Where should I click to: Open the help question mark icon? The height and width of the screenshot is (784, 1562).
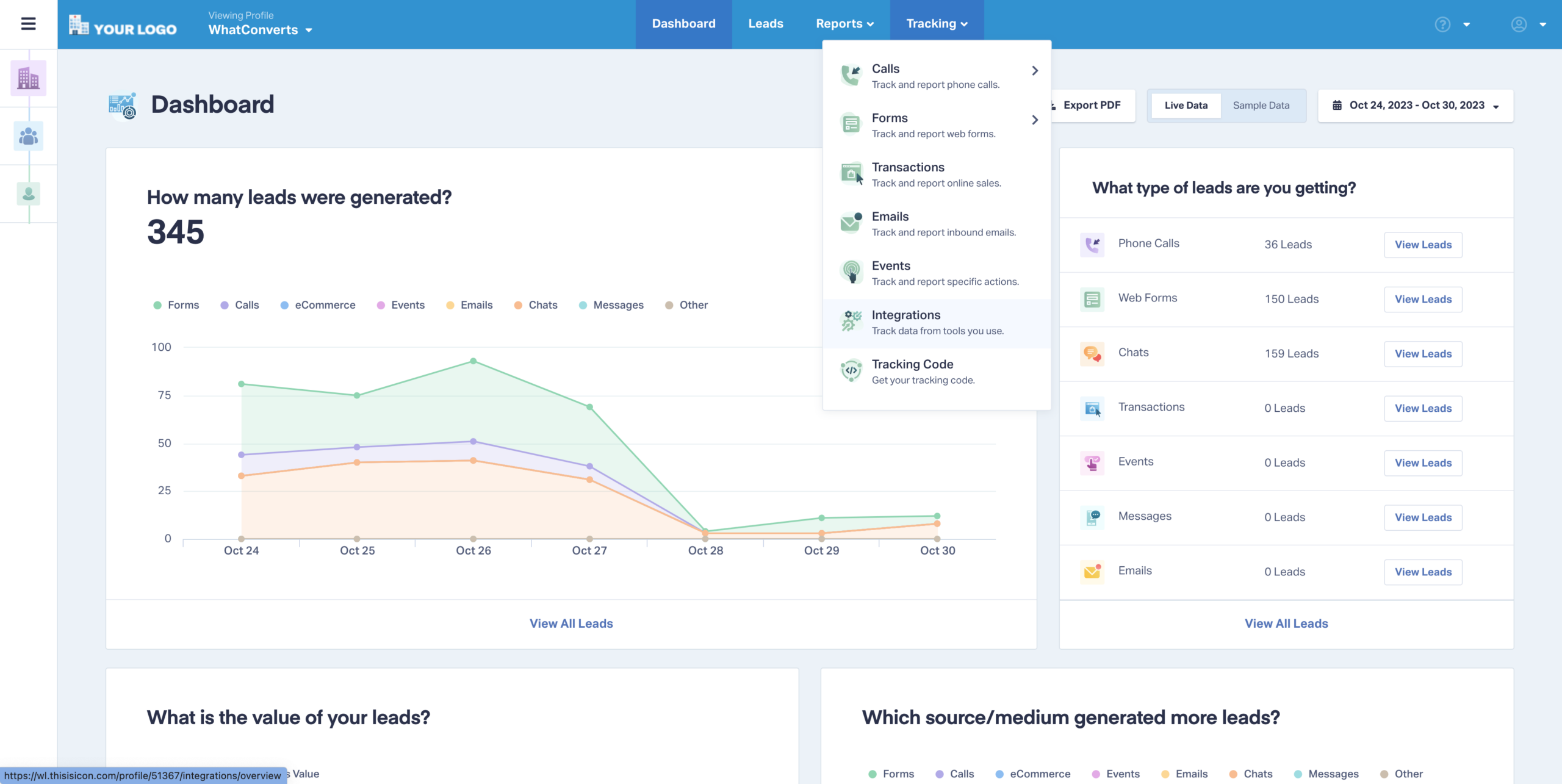tap(1442, 24)
